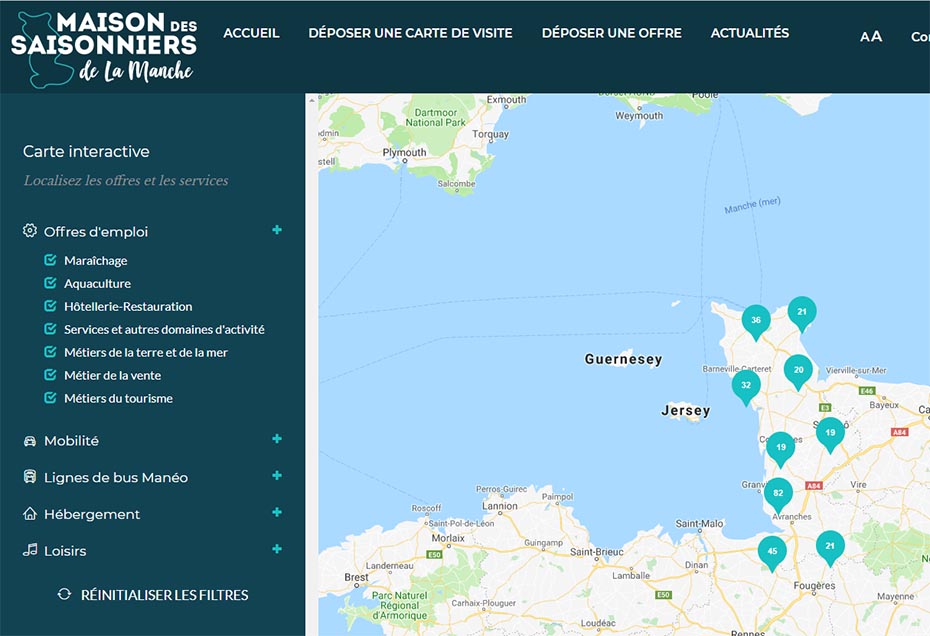Click the refresh icon beside Réinitialiser les filtres

tap(65, 594)
